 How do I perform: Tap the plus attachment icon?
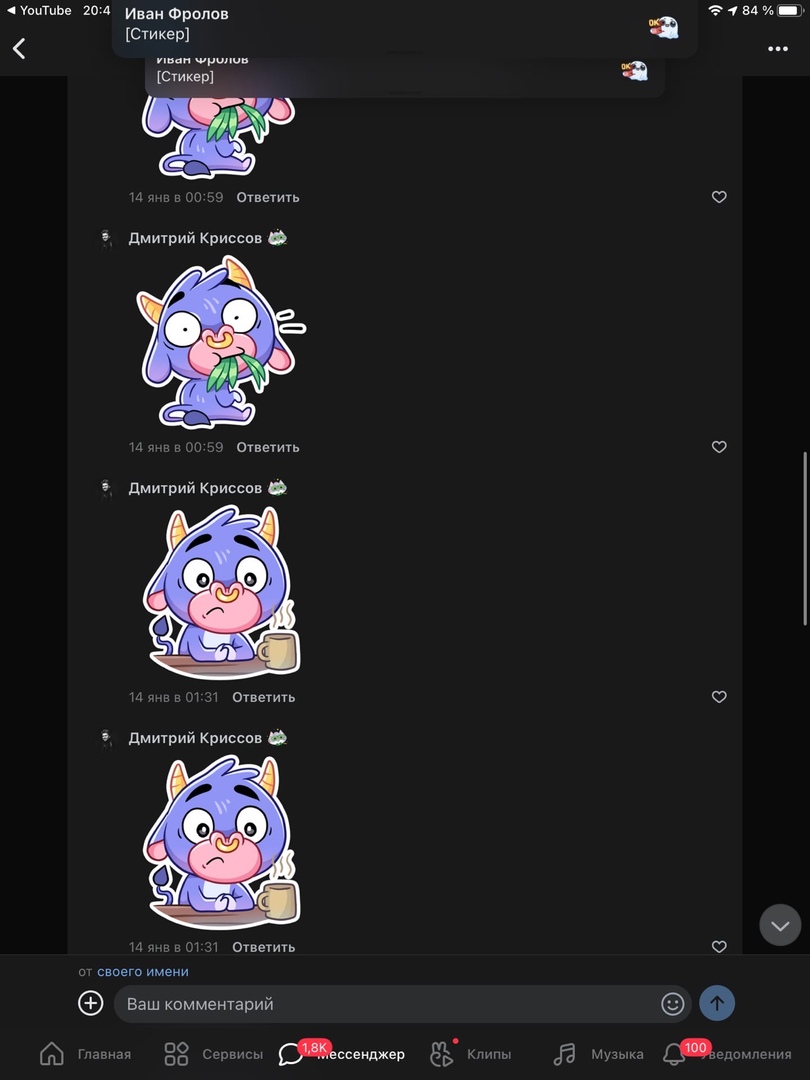pos(90,1003)
